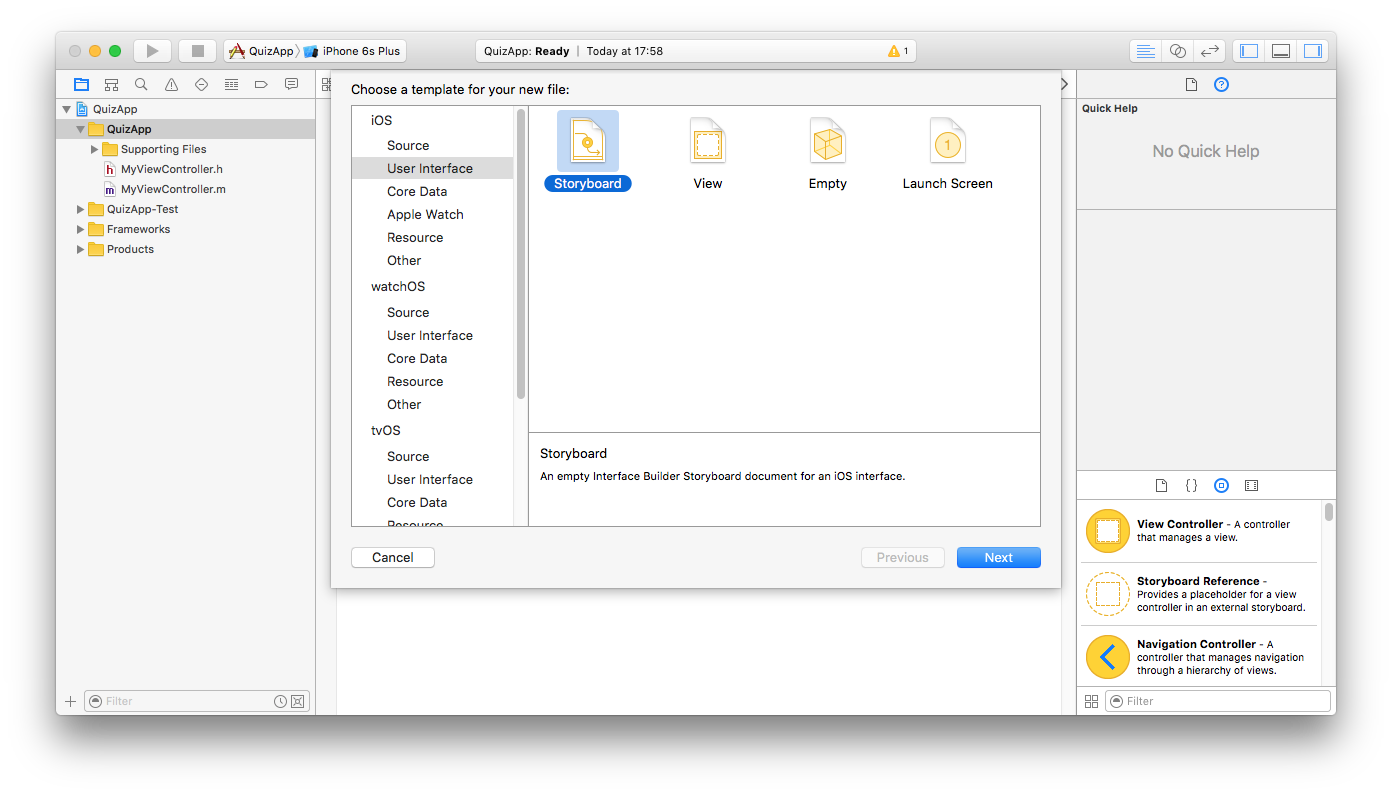Screen dimensions: 1392x795
Task: Click the Object library scrollbar
Action: pos(1329,512)
